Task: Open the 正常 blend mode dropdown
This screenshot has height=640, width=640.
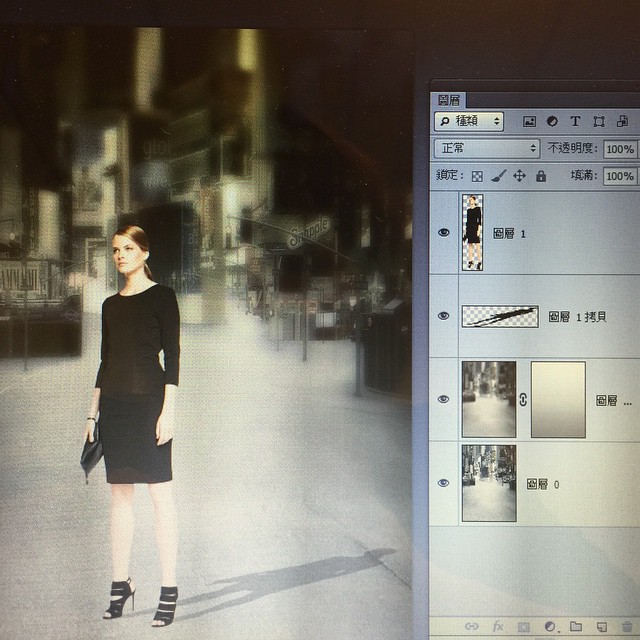Action: tap(486, 148)
